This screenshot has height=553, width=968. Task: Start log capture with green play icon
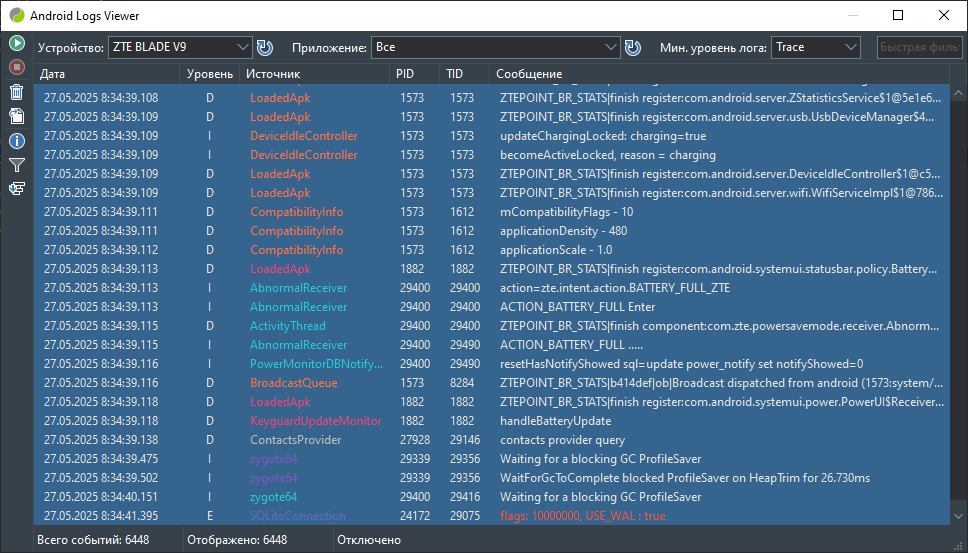(x=16, y=43)
